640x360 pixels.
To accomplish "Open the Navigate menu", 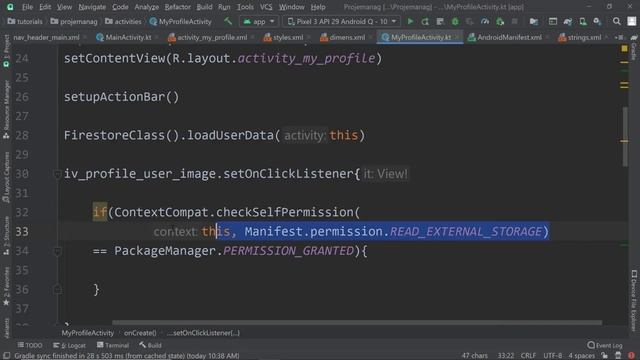I will (x=92, y=7).
